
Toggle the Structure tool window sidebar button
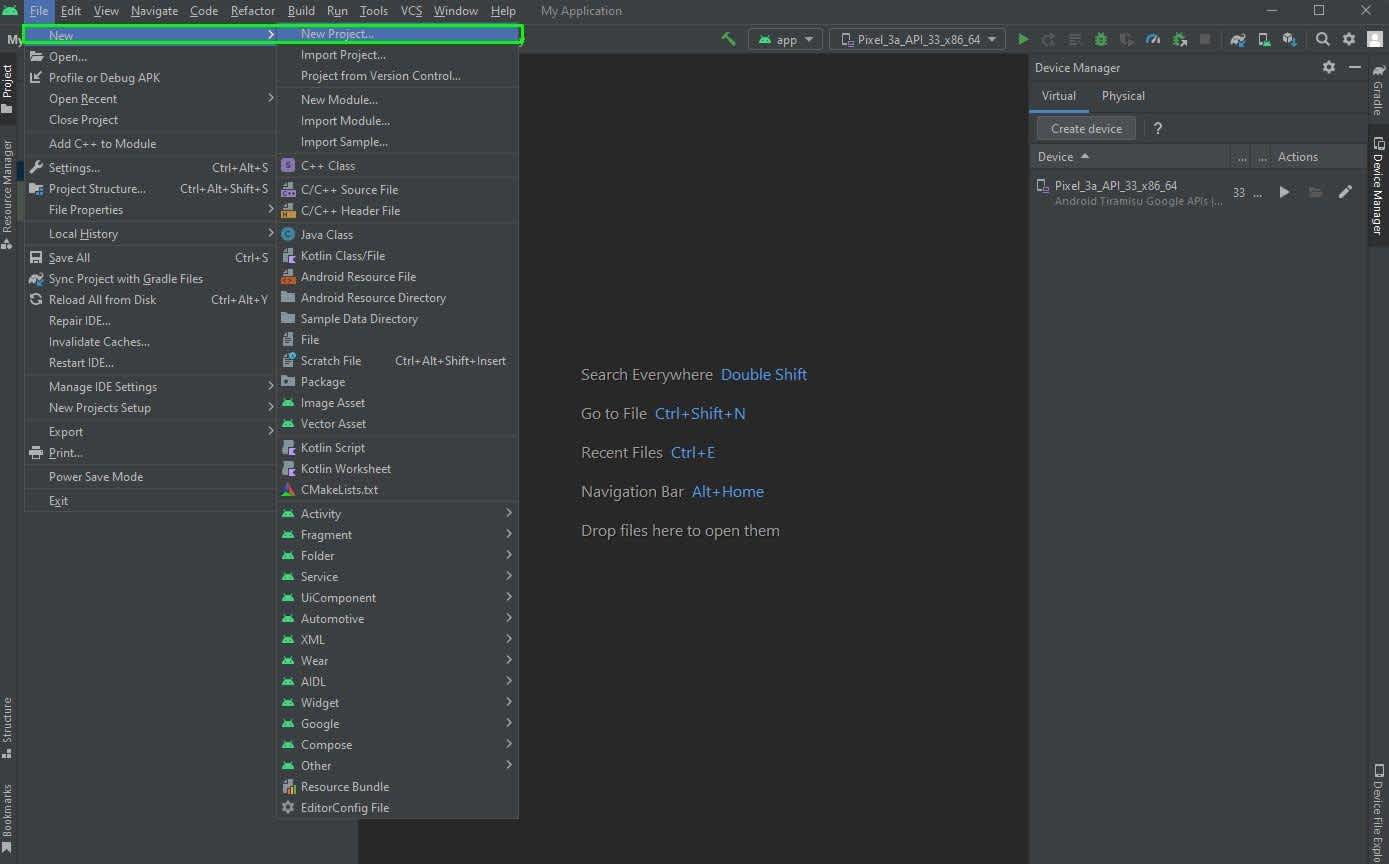click(7, 726)
